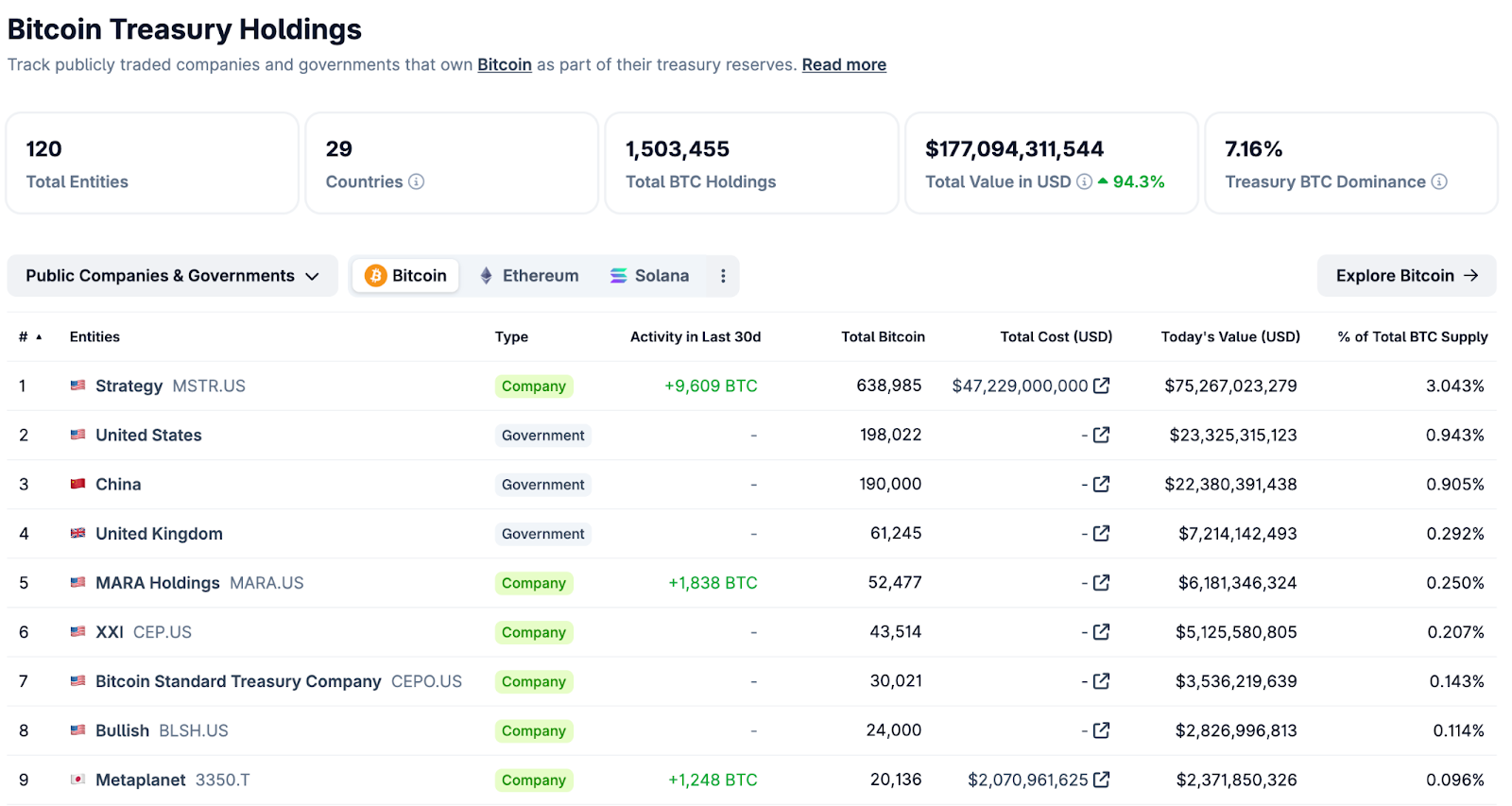Sort by Today's Value (USD) header
This screenshot has width=1512, height=806.
pyautogui.click(x=1230, y=337)
